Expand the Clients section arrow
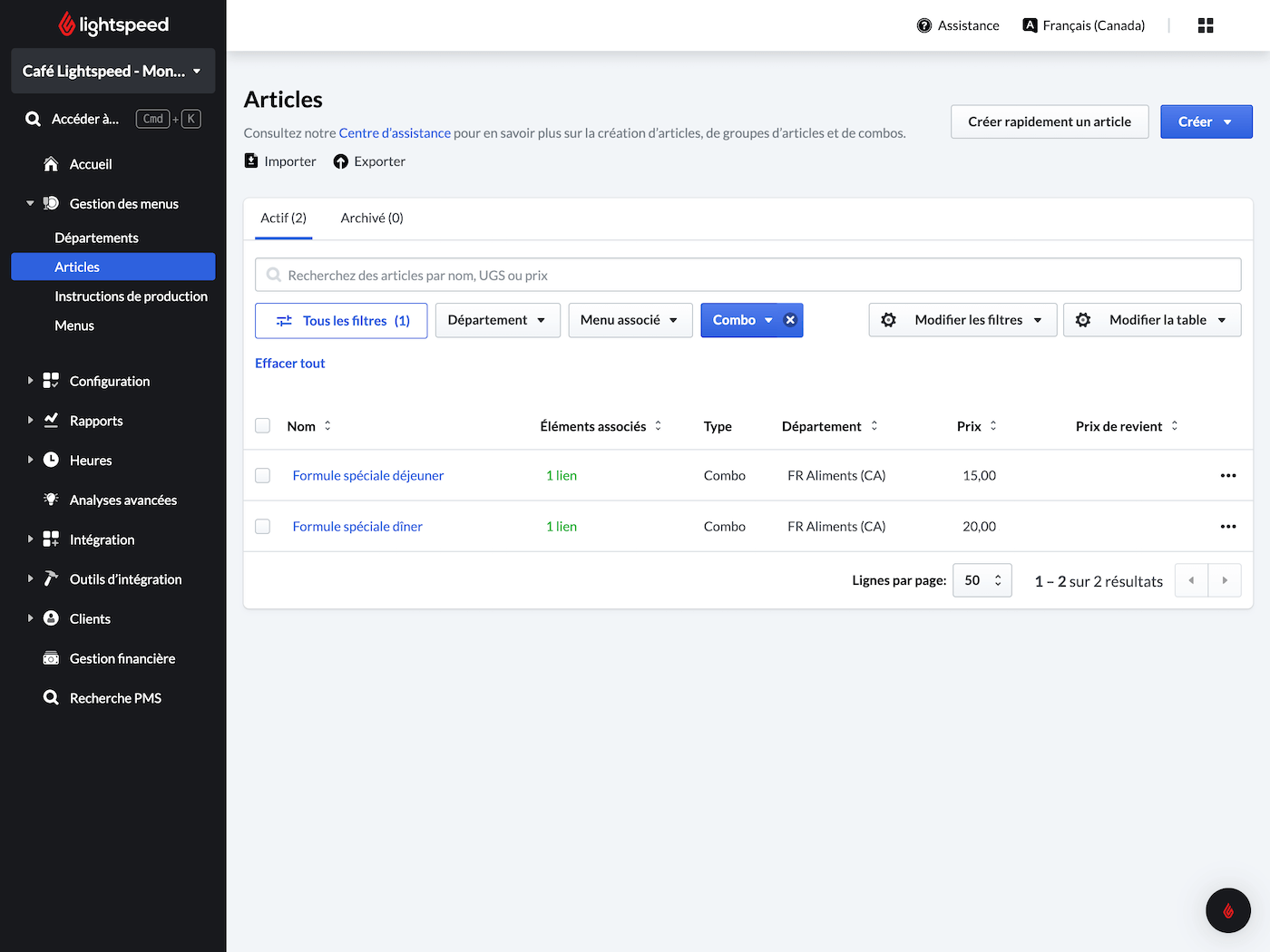The width and height of the screenshot is (1270, 952). pos(30,618)
